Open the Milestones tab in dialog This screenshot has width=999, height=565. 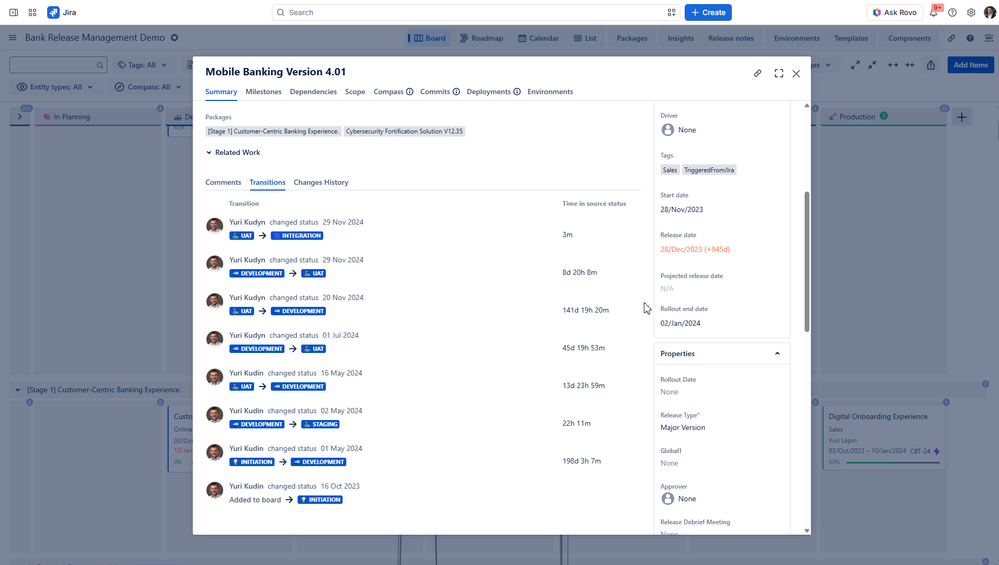tap(263, 92)
